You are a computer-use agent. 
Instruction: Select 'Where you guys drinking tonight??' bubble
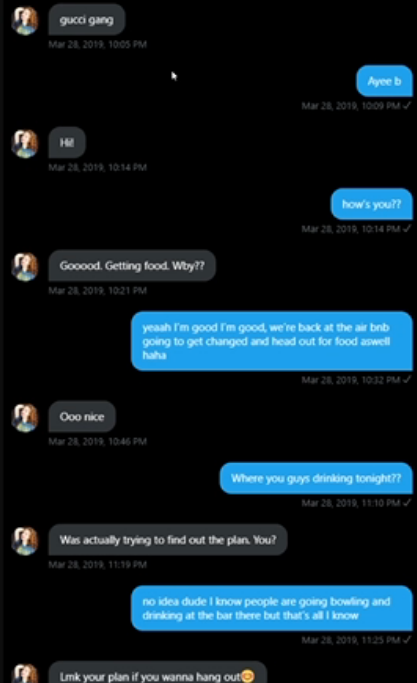point(316,478)
